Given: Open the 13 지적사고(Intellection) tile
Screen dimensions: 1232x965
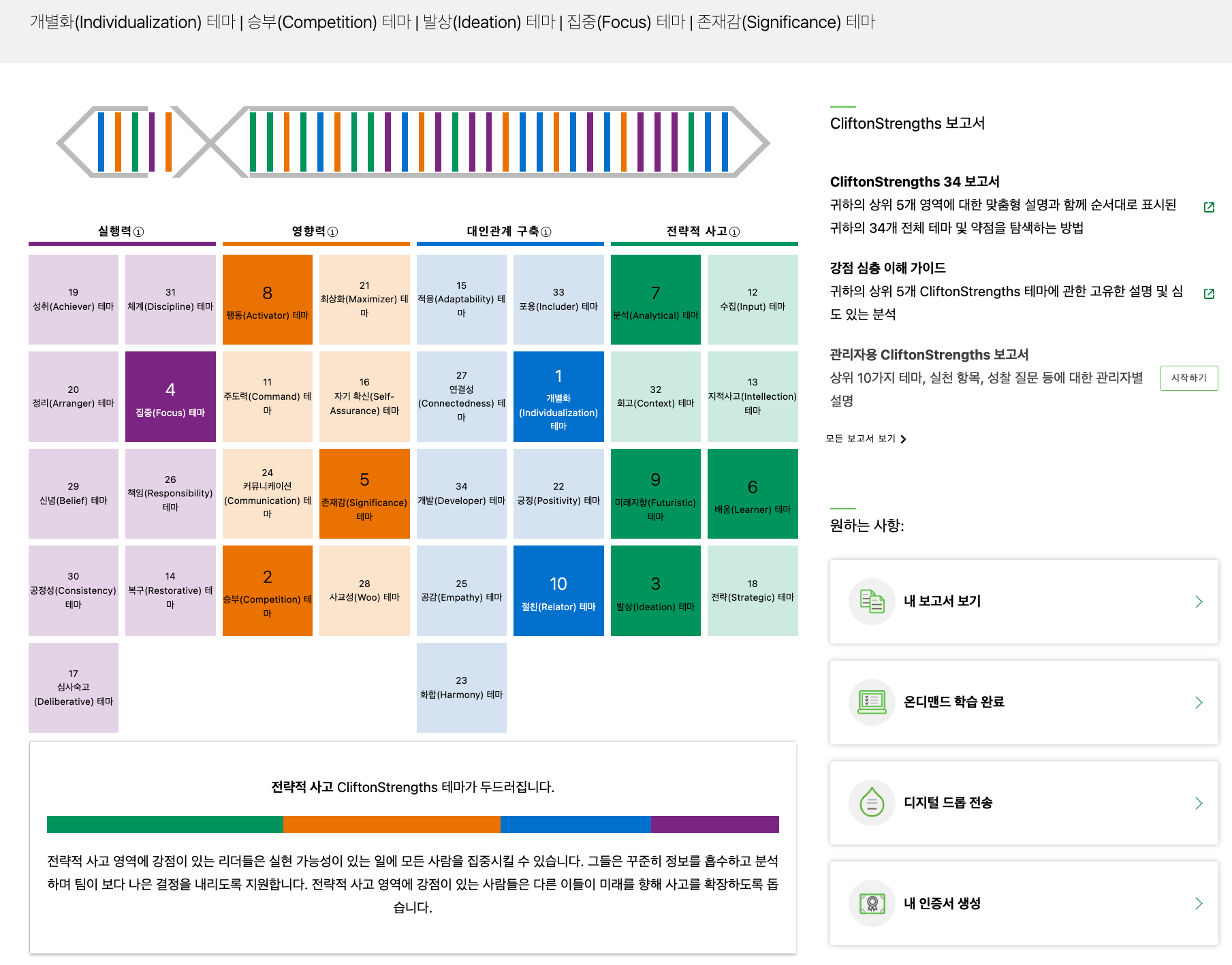Looking at the screenshot, I should (x=753, y=397).
